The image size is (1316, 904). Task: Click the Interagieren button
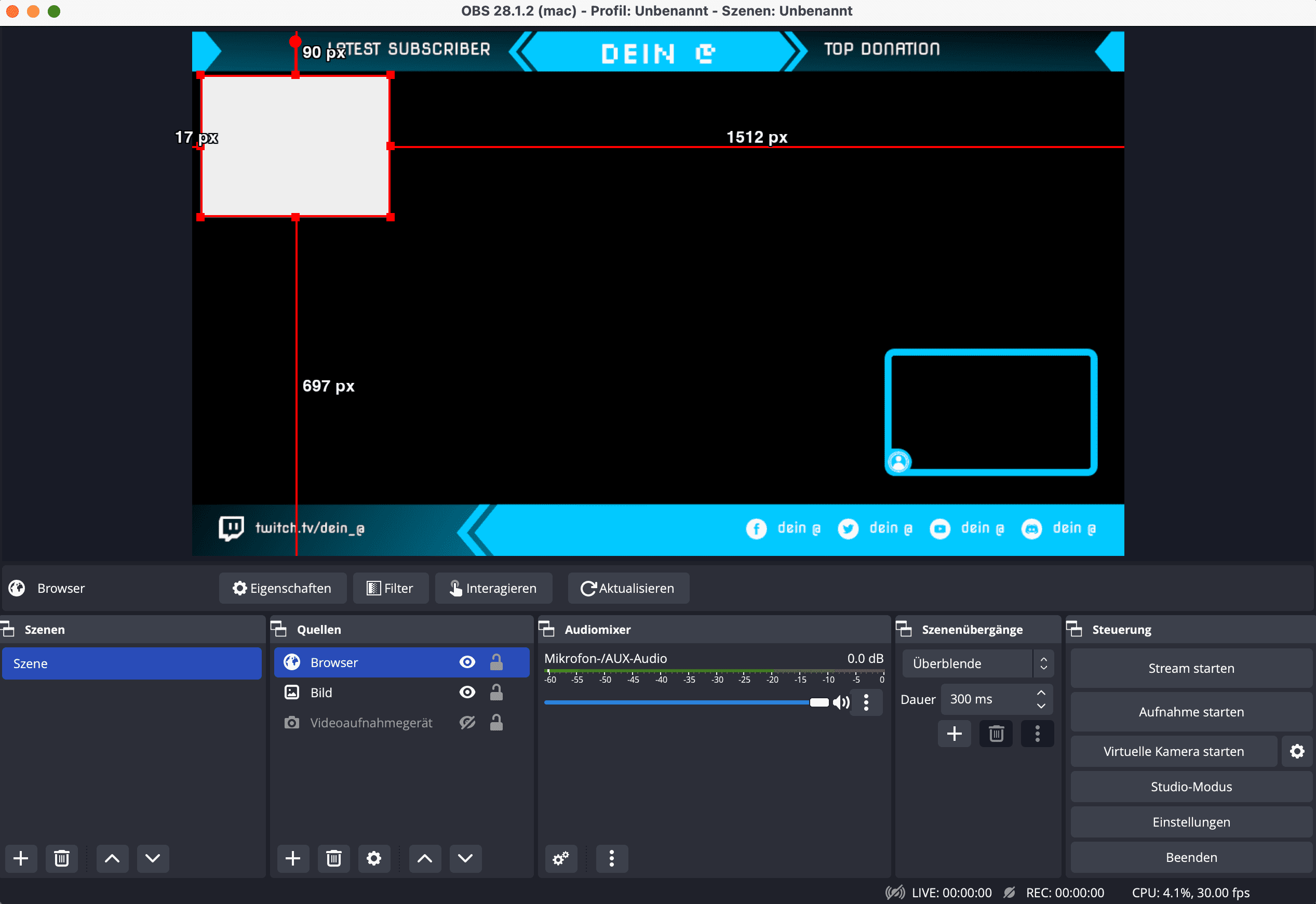point(493,588)
